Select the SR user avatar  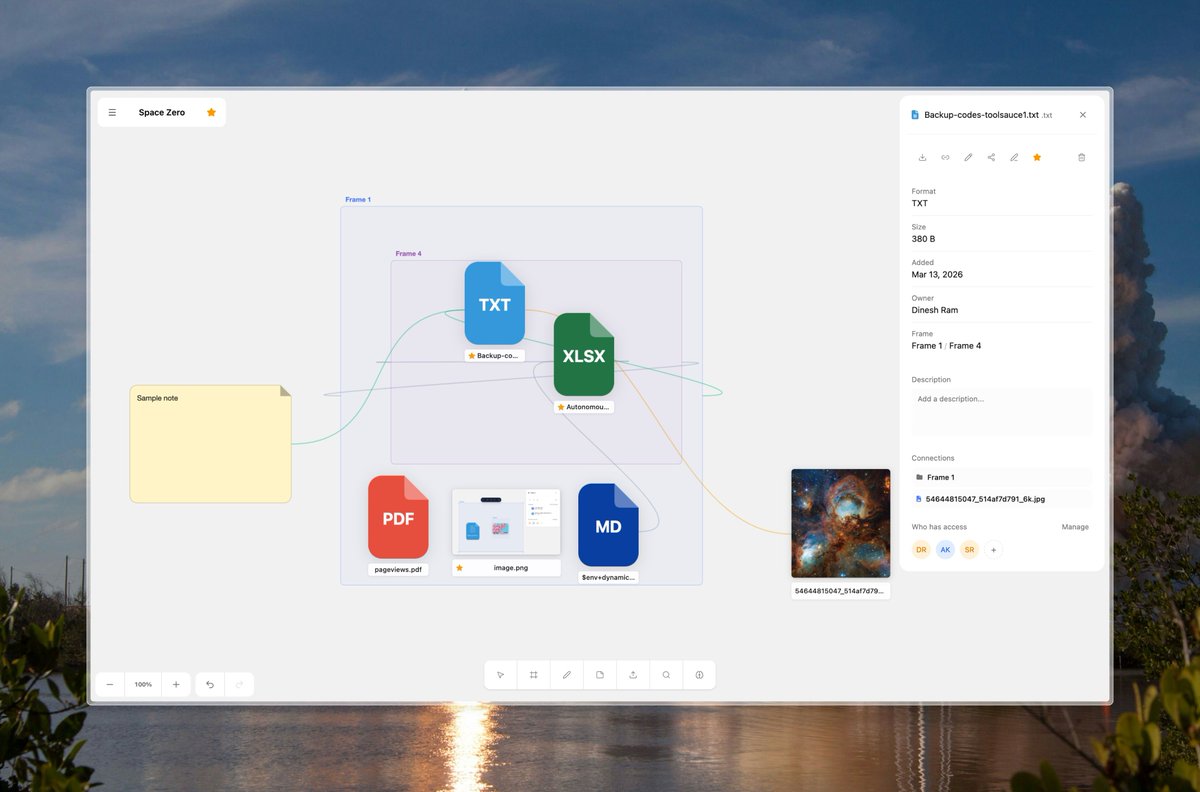(969, 549)
